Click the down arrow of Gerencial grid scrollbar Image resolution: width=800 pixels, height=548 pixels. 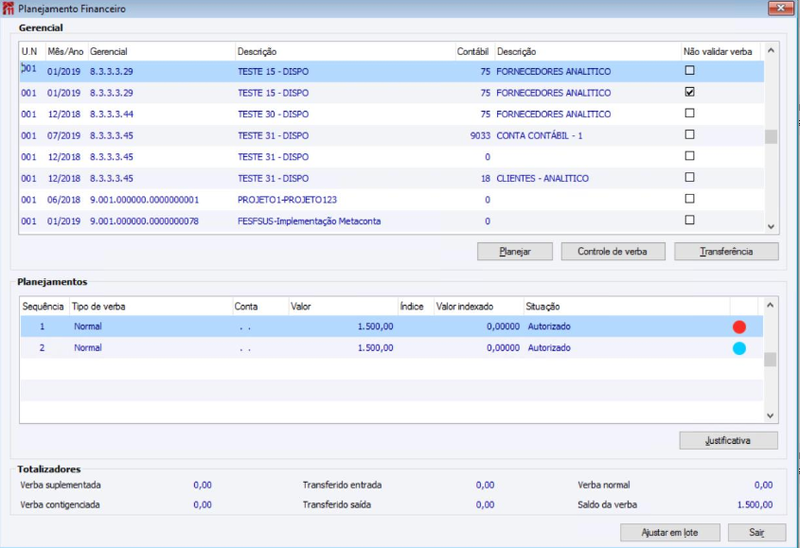click(x=771, y=227)
